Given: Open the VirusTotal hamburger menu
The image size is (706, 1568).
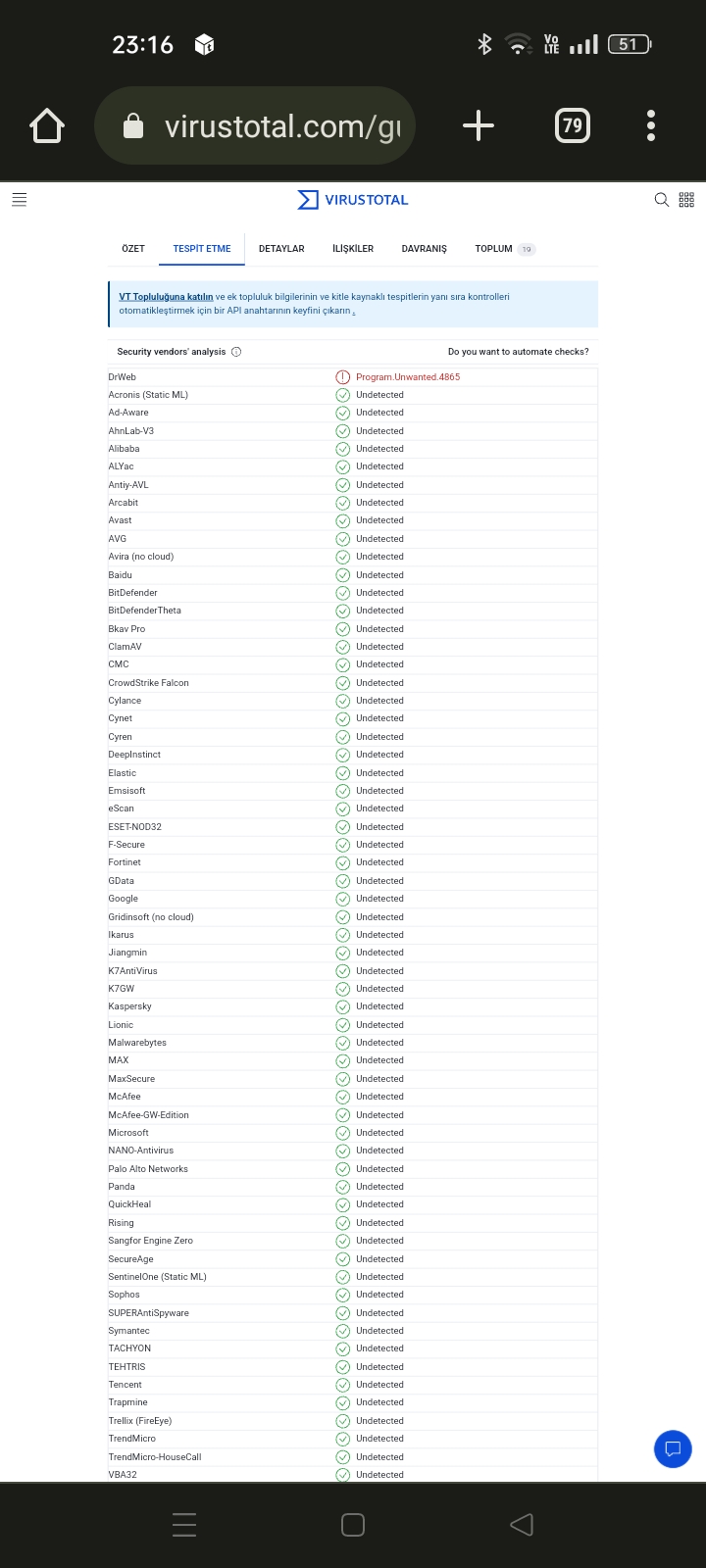Looking at the screenshot, I should [x=19, y=200].
